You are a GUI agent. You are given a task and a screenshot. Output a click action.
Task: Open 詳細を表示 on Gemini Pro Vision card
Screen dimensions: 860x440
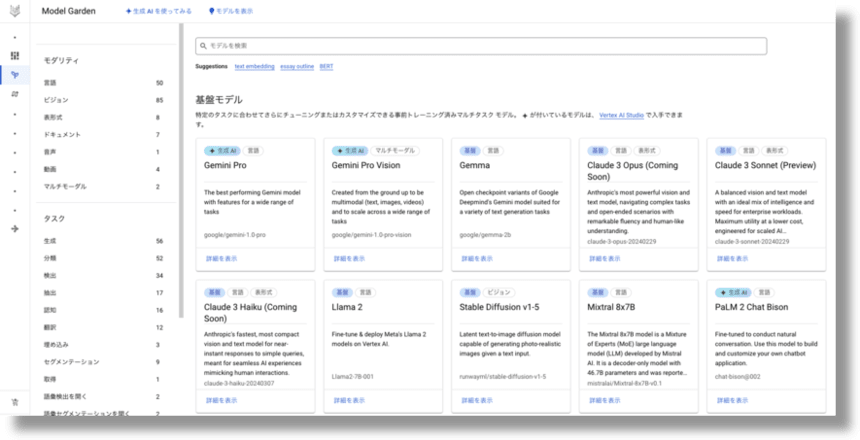pyautogui.click(x=349, y=258)
